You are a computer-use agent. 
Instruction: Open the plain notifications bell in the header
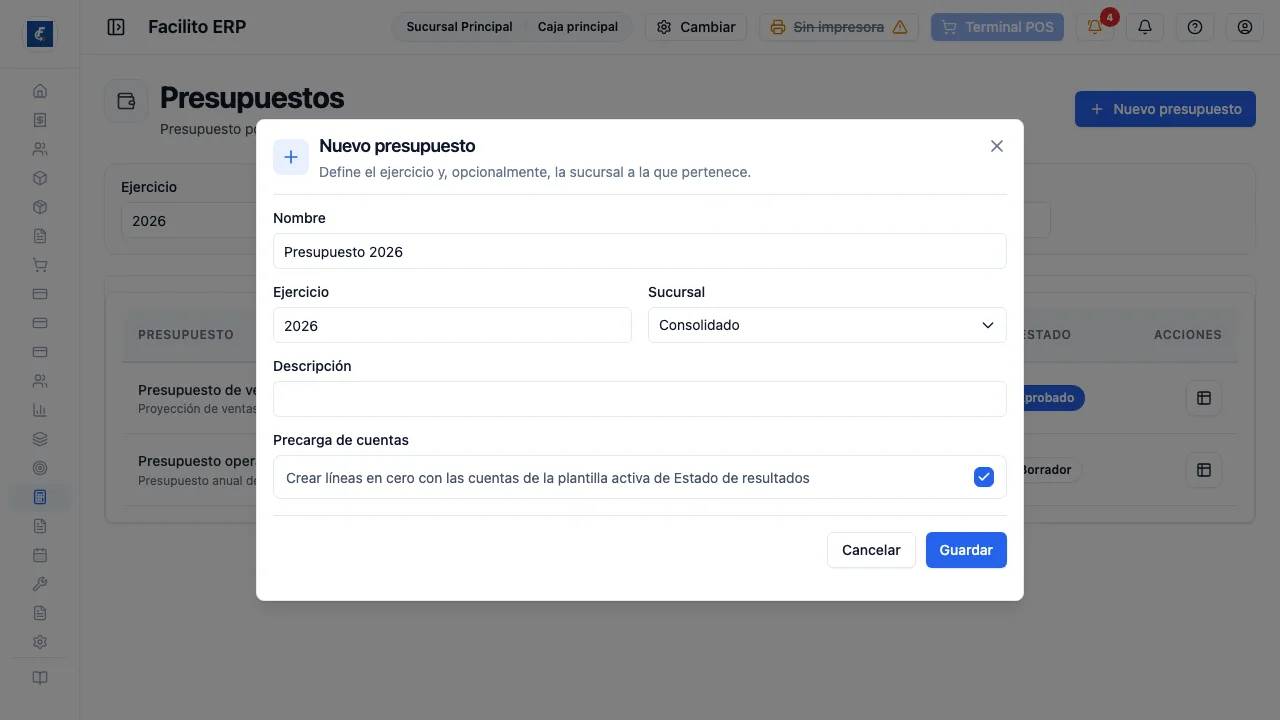click(x=1145, y=27)
